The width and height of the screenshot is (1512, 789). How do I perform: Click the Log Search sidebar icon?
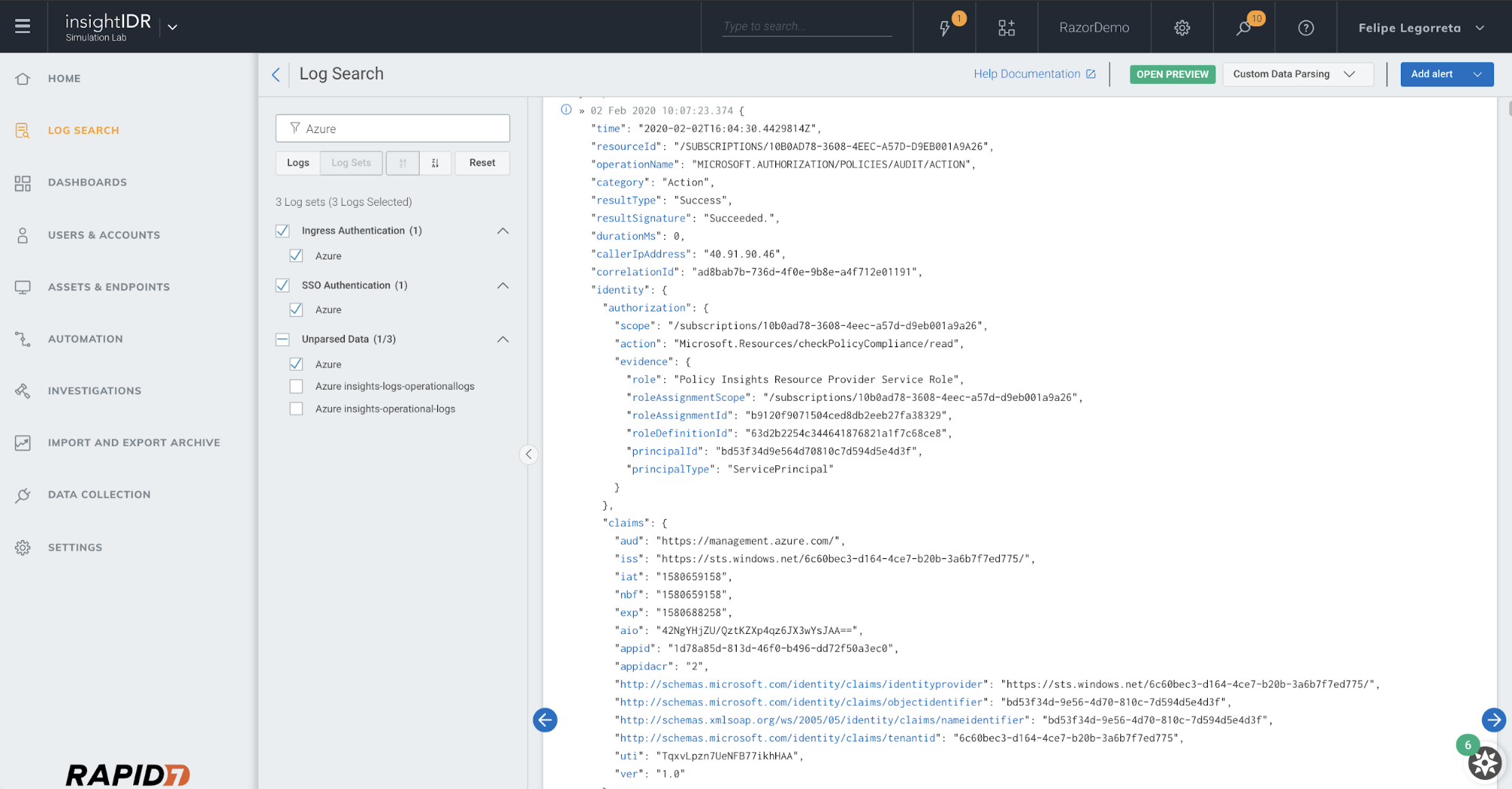point(23,130)
